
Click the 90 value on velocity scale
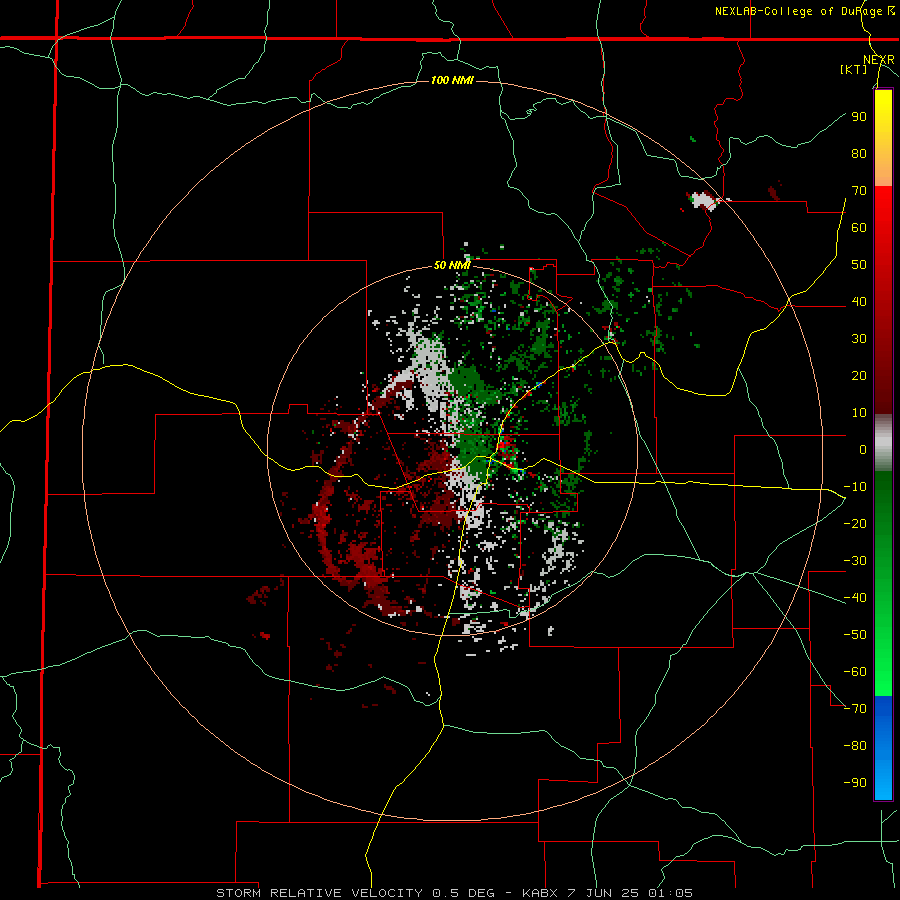[x=859, y=117]
